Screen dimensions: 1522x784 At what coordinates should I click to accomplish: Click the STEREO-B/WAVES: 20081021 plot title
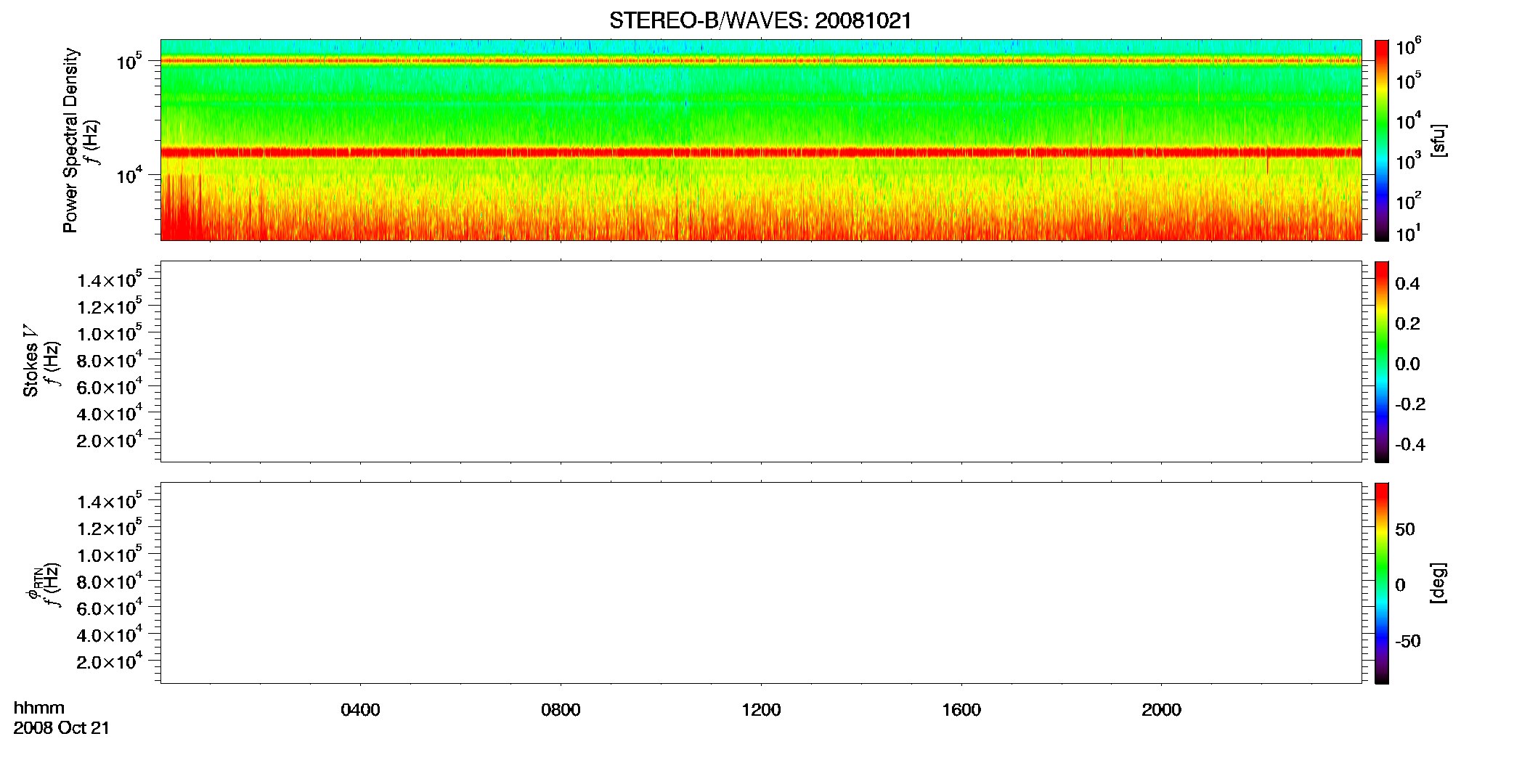[x=760, y=21]
